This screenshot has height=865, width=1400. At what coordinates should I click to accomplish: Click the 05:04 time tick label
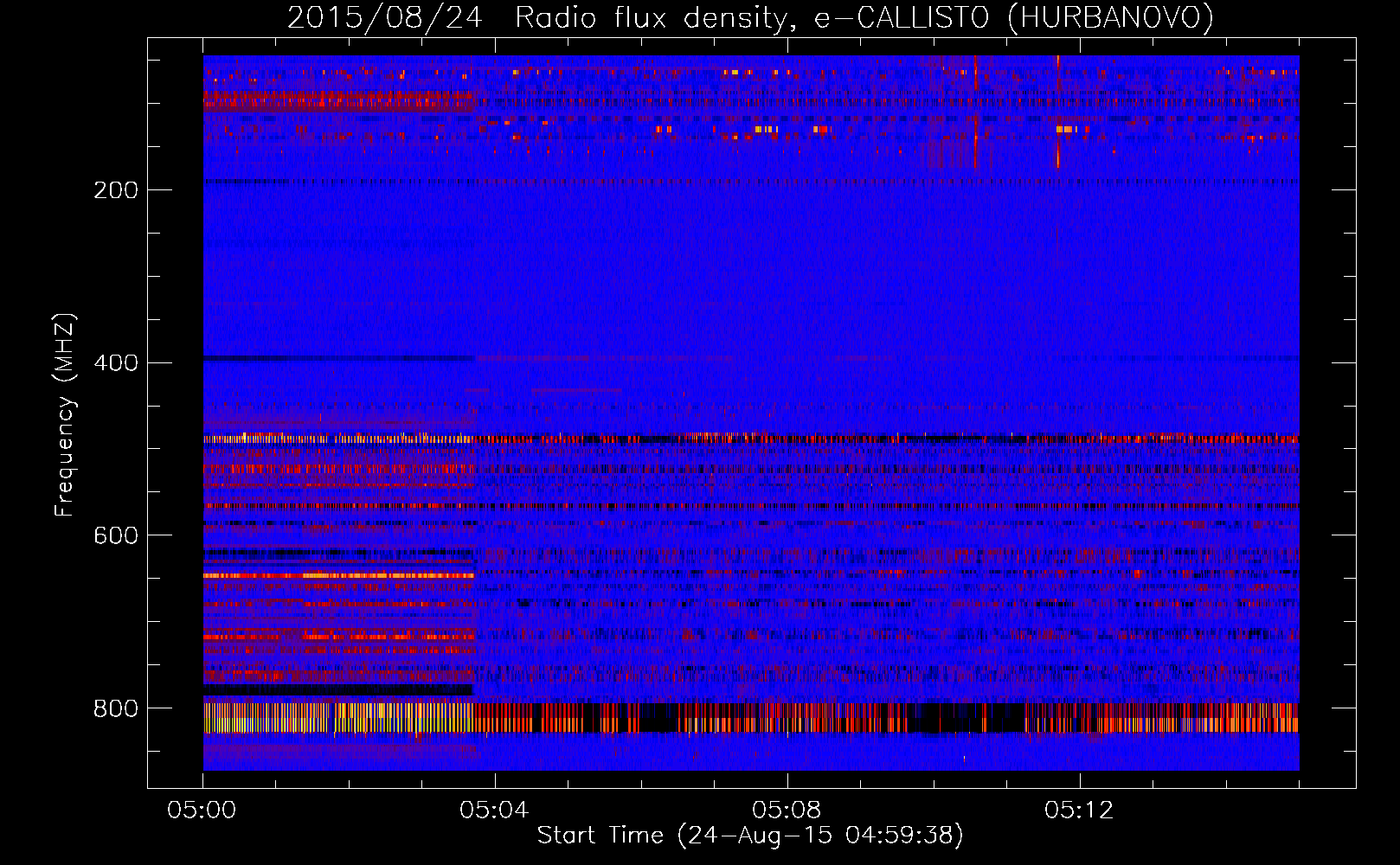[x=494, y=811]
